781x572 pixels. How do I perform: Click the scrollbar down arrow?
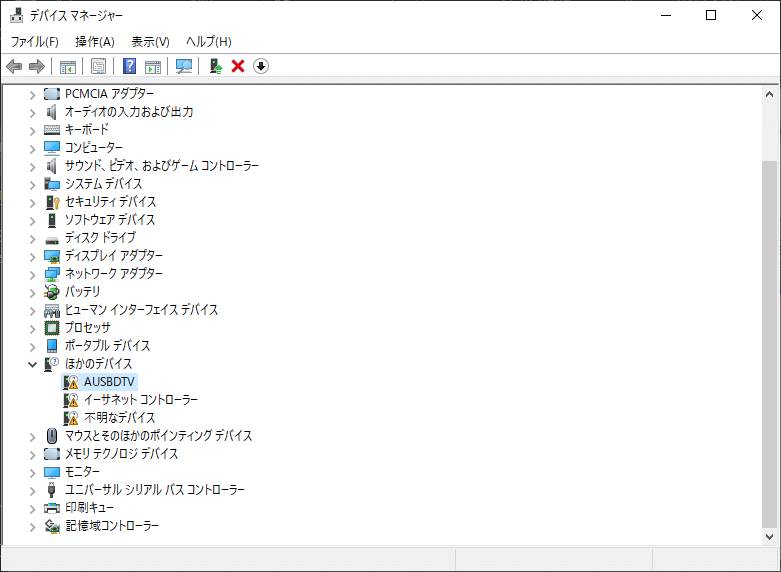tap(769, 537)
